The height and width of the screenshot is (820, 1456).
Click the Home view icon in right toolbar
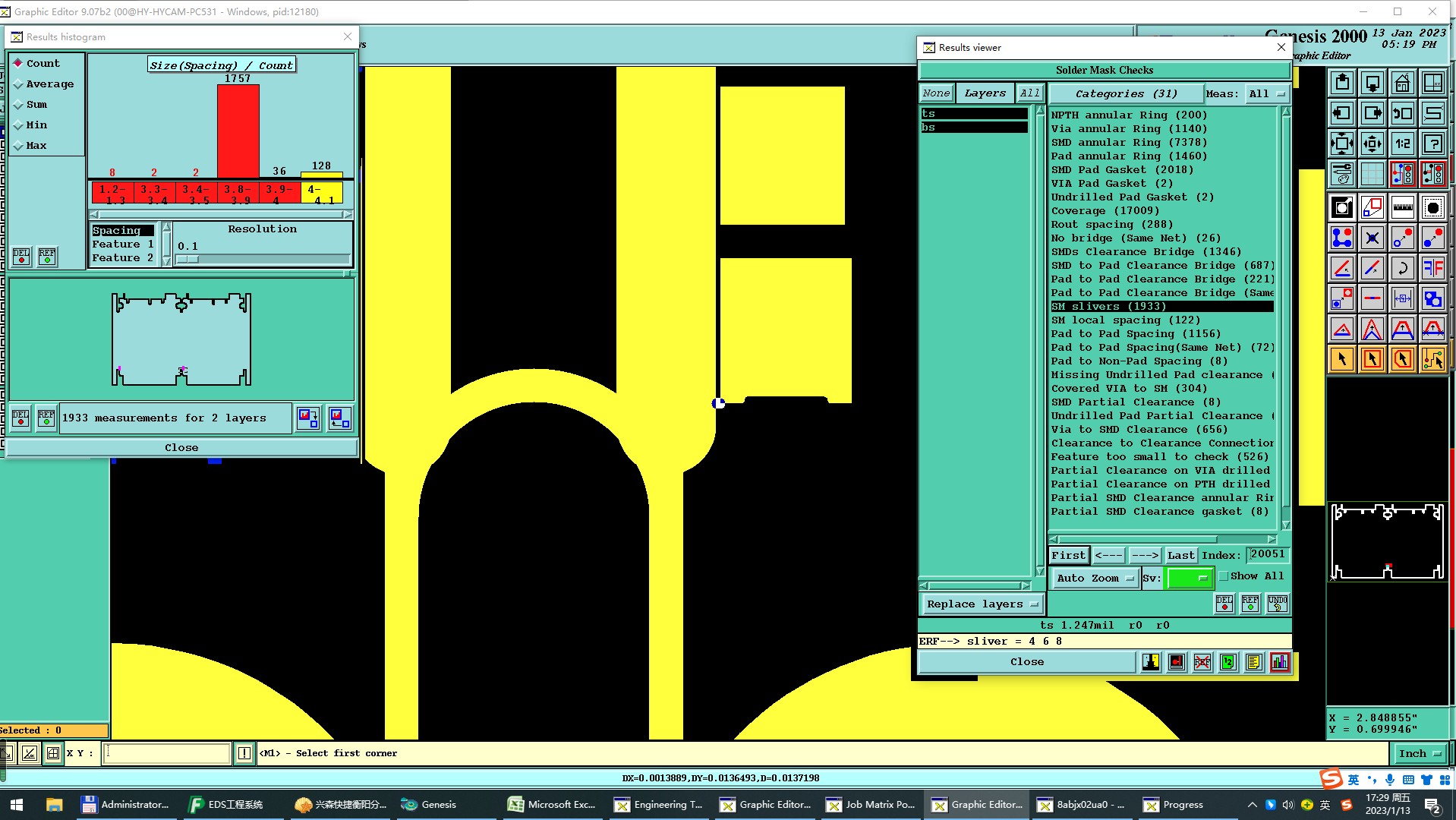[x=1402, y=83]
